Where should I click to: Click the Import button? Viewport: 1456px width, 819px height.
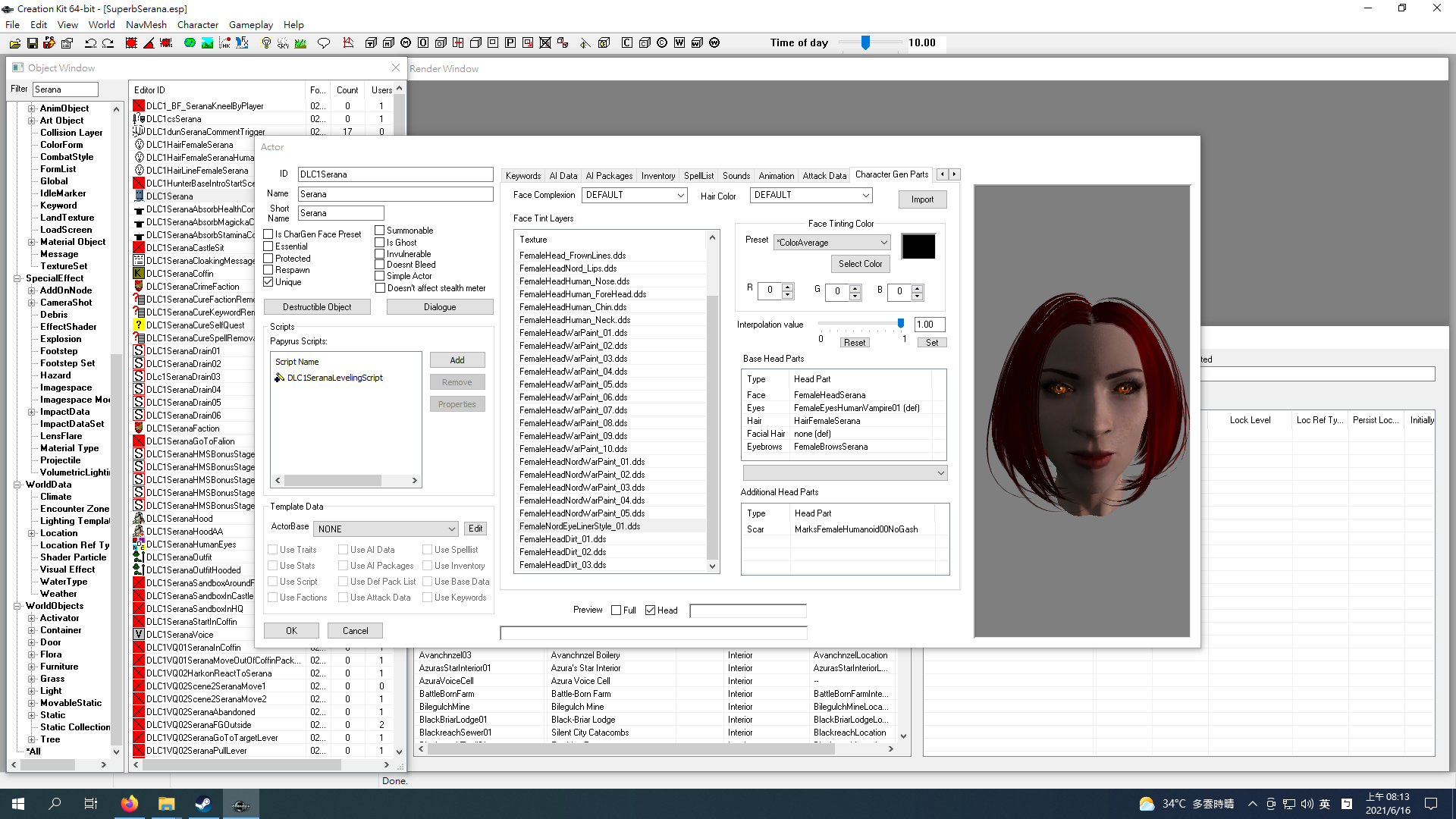pyautogui.click(x=923, y=199)
